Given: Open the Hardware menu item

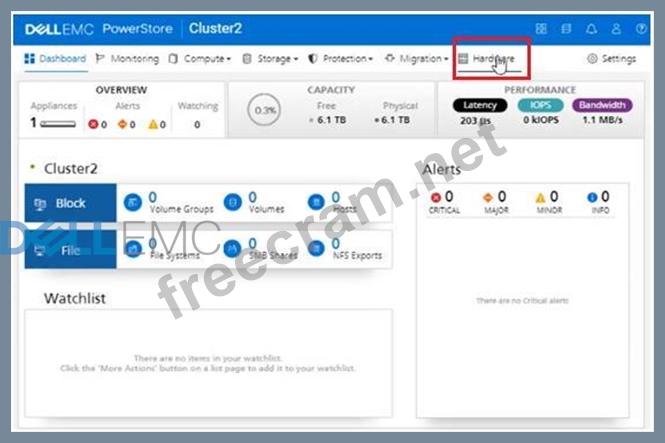Looking at the screenshot, I should click(487, 59).
